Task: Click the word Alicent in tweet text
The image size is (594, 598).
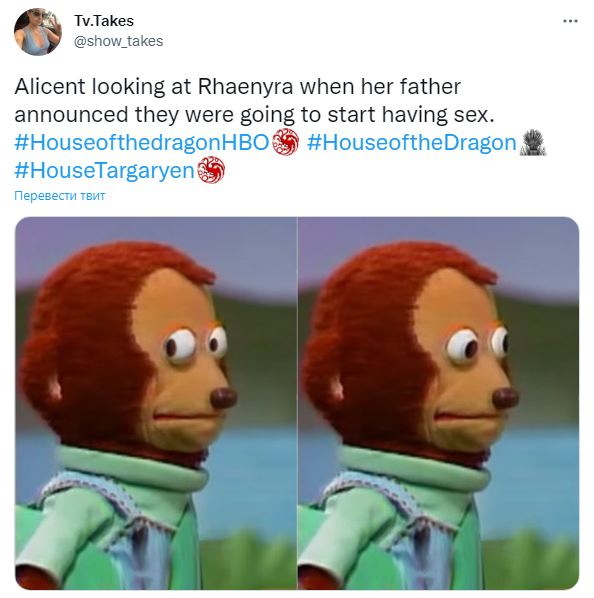Action: click(x=50, y=87)
